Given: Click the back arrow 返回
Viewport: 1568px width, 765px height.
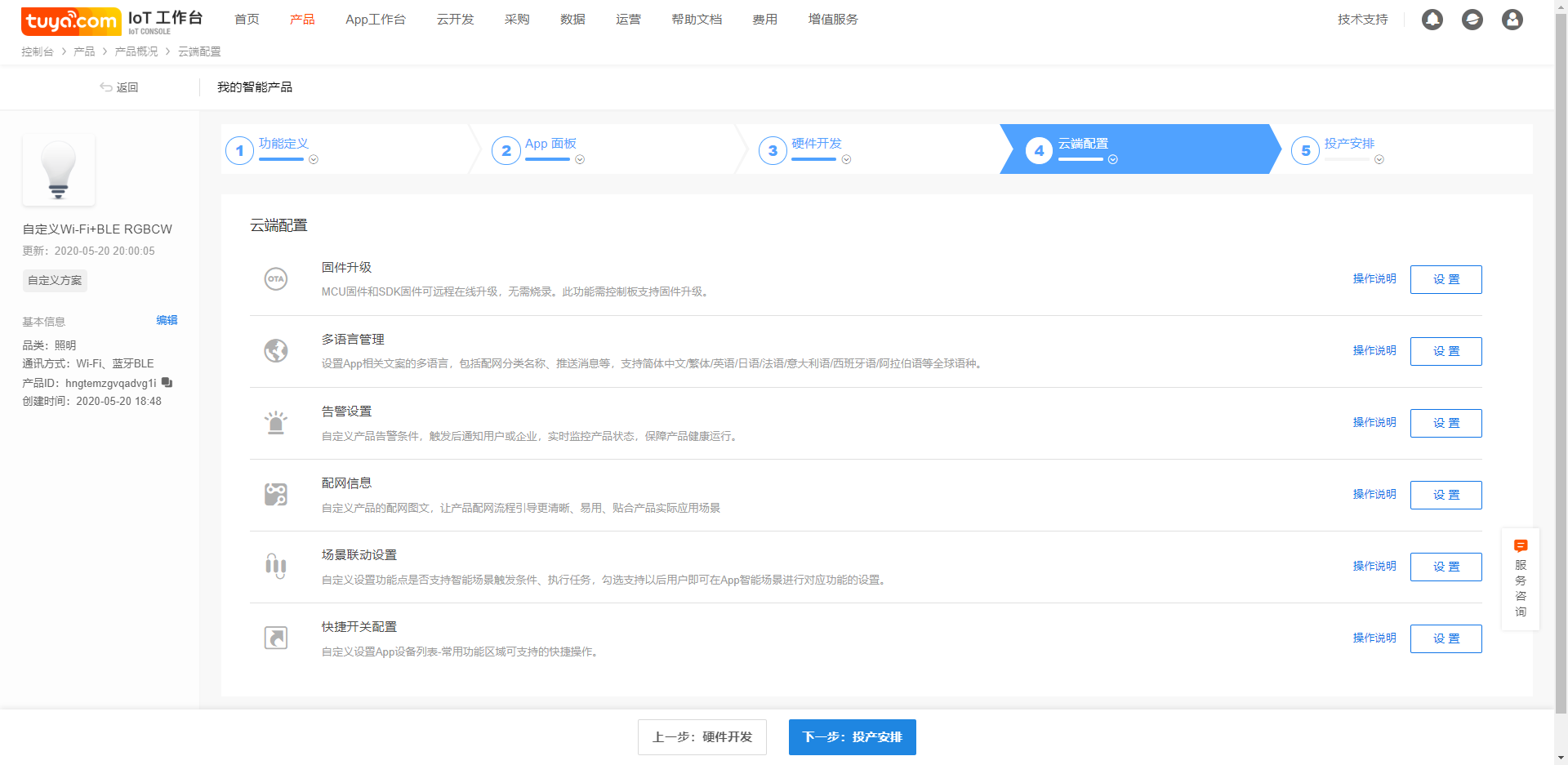Looking at the screenshot, I should (x=119, y=87).
